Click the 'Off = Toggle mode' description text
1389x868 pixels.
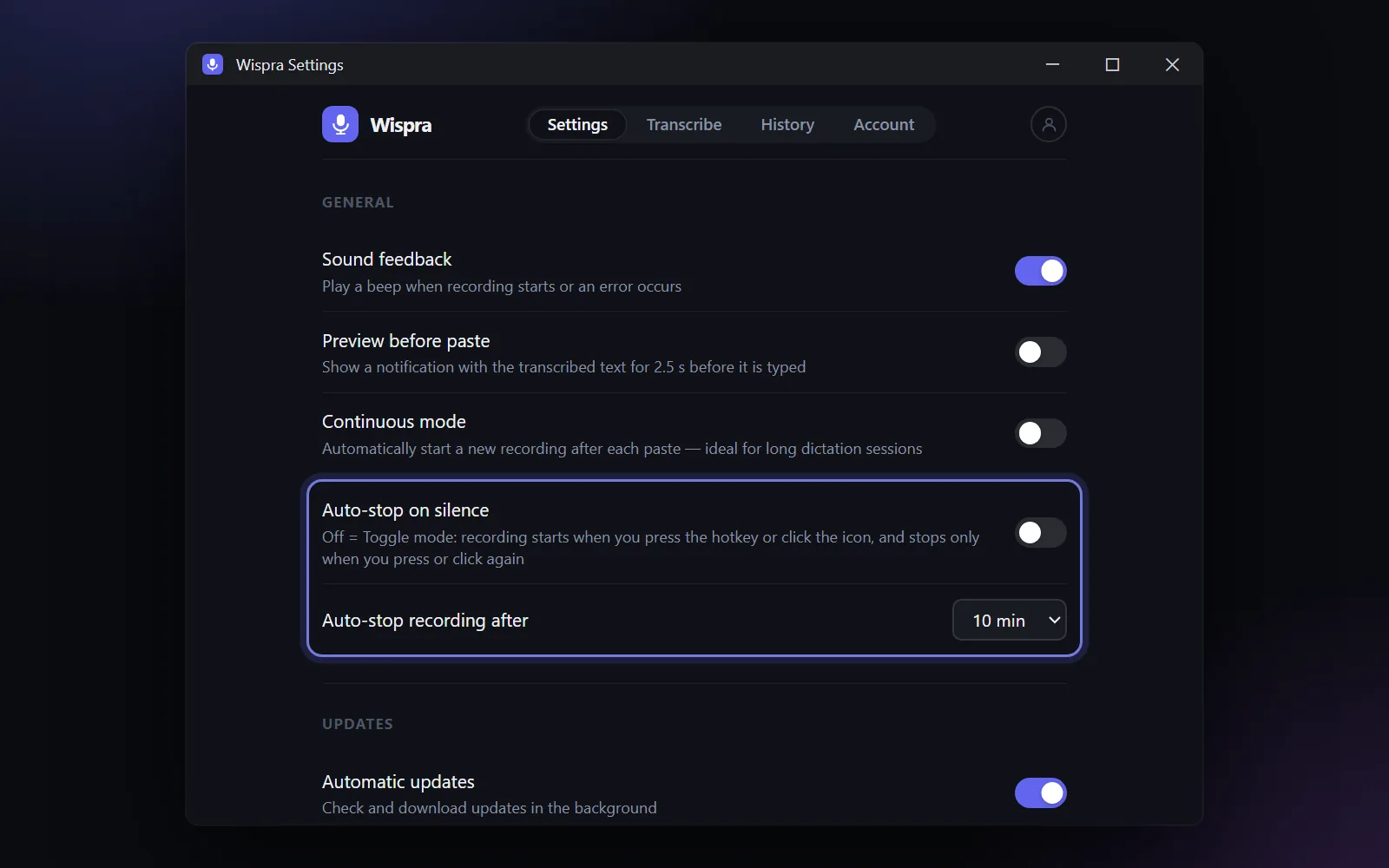[x=651, y=548]
